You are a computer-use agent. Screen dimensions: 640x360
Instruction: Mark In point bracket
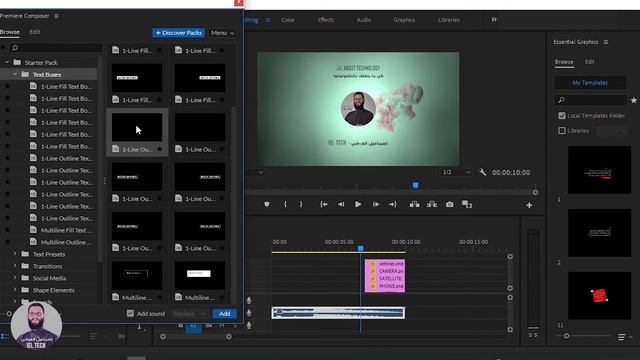[285, 204]
